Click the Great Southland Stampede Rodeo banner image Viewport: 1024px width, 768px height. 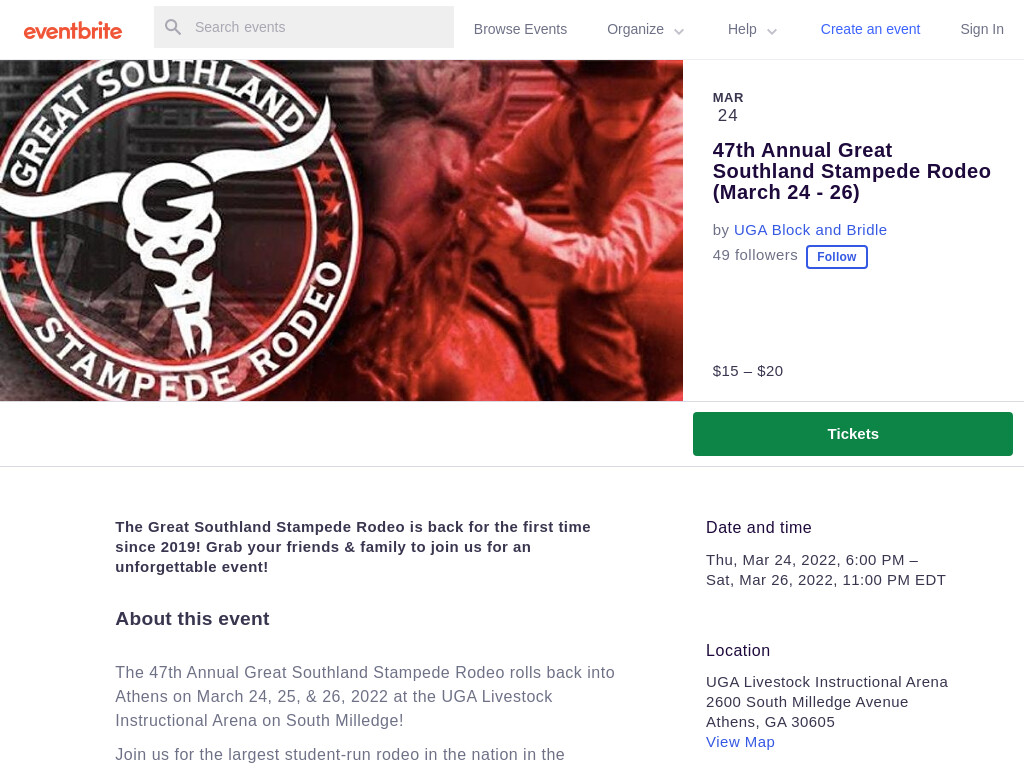click(x=341, y=231)
